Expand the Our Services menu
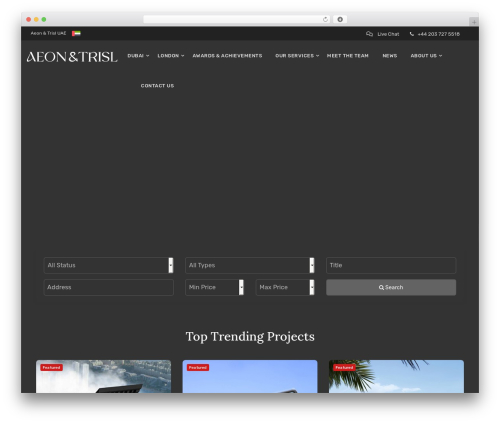 (297, 56)
